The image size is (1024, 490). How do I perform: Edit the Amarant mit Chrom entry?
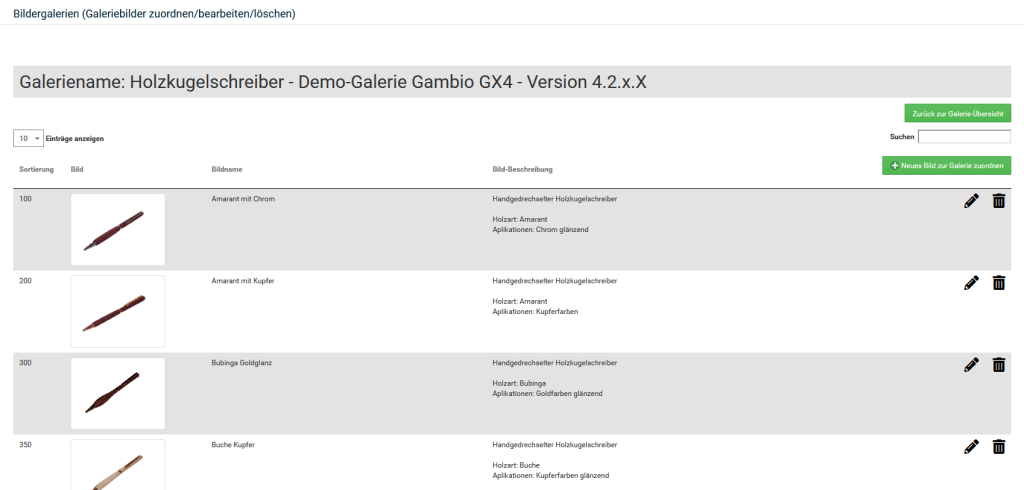coord(971,201)
